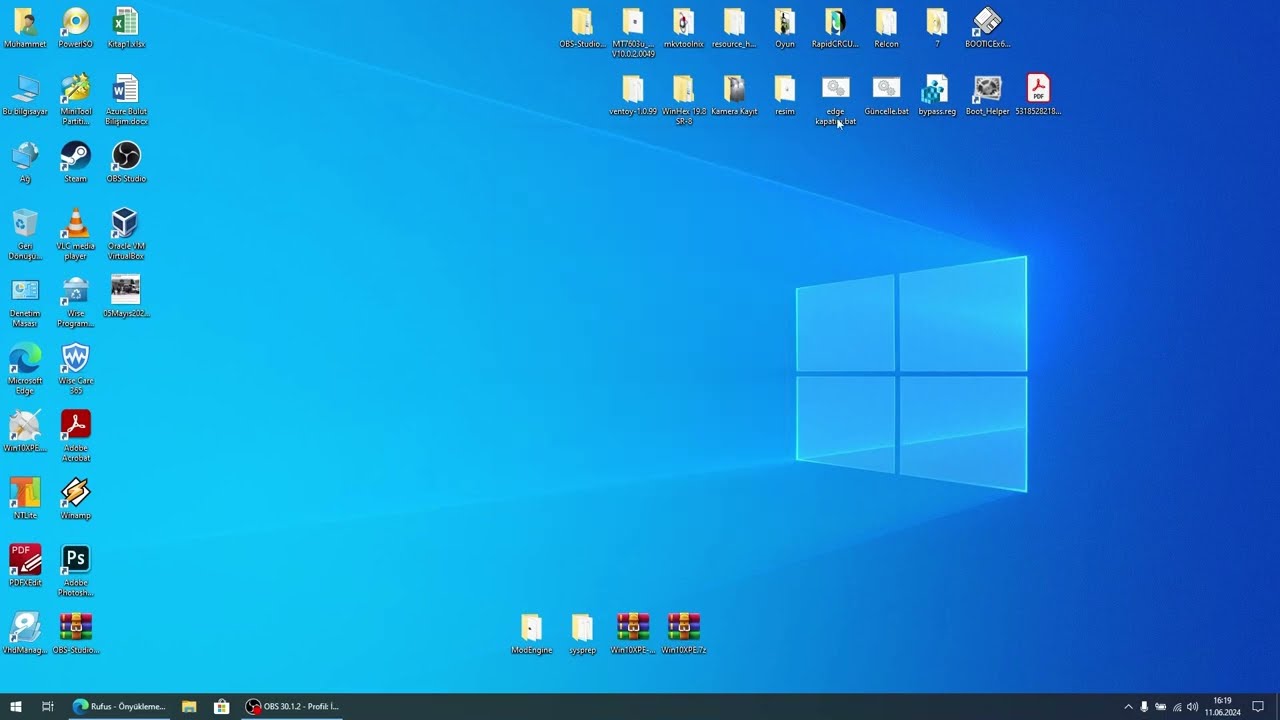This screenshot has width=1280, height=720.
Task: Select the PowerISO shortcut
Action: pyautogui.click(x=75, y=28)
